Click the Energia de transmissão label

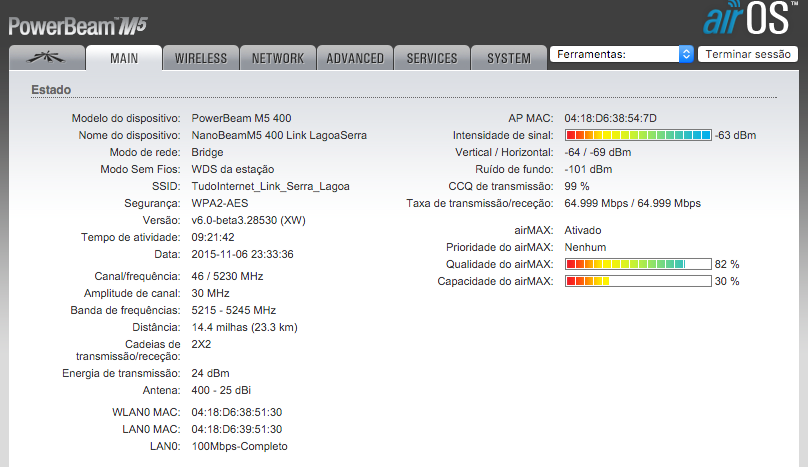click(121, 373)
